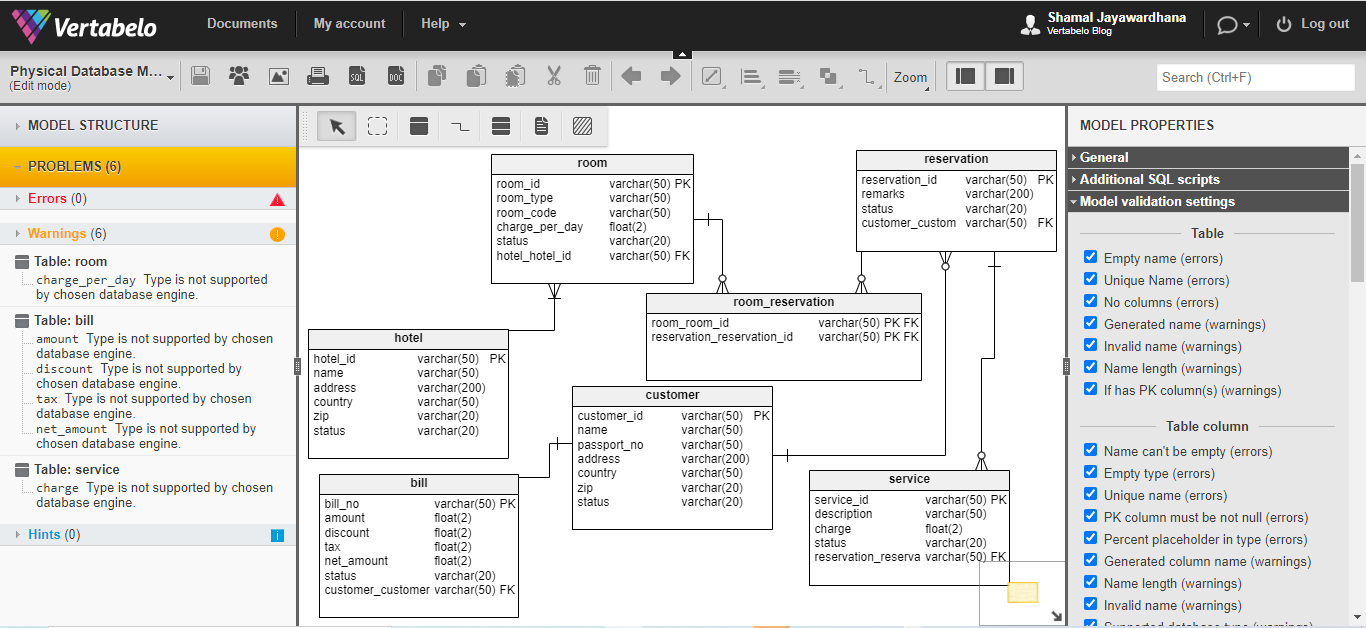
Task: Expand Additional SQL scripts section
Action: click(x=1209, y=179)
